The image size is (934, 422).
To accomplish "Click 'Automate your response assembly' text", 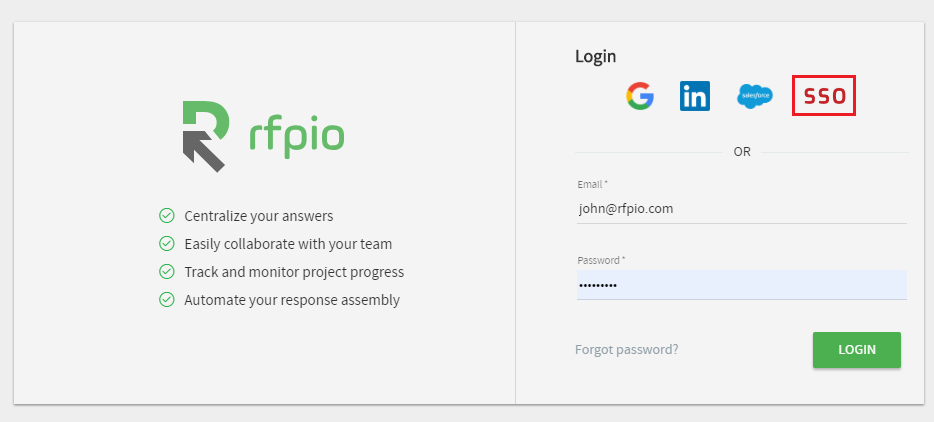I will [292, 300].
